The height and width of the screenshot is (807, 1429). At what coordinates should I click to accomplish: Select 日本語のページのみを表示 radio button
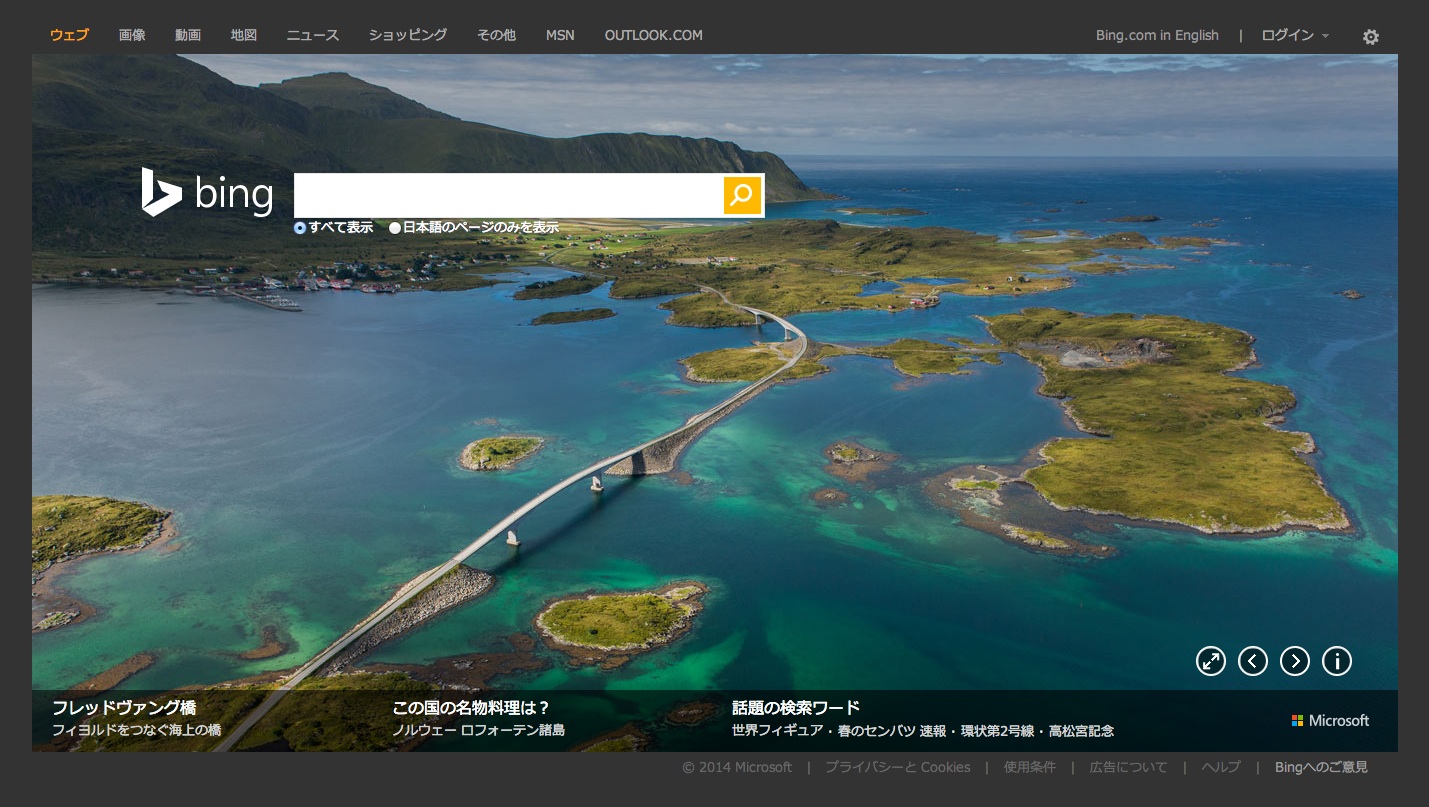(395, 228)
